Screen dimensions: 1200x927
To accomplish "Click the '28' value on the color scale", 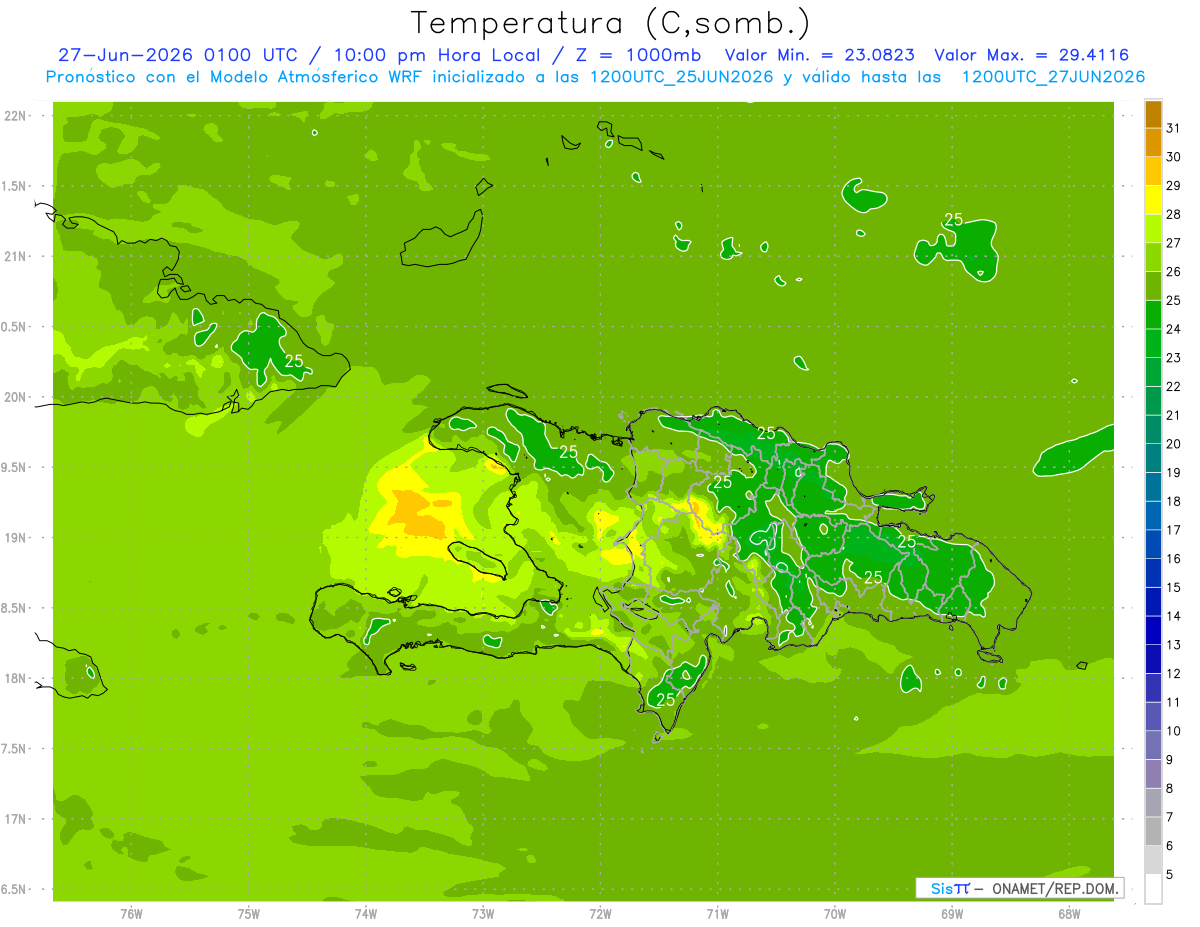I will point(1174,214).
